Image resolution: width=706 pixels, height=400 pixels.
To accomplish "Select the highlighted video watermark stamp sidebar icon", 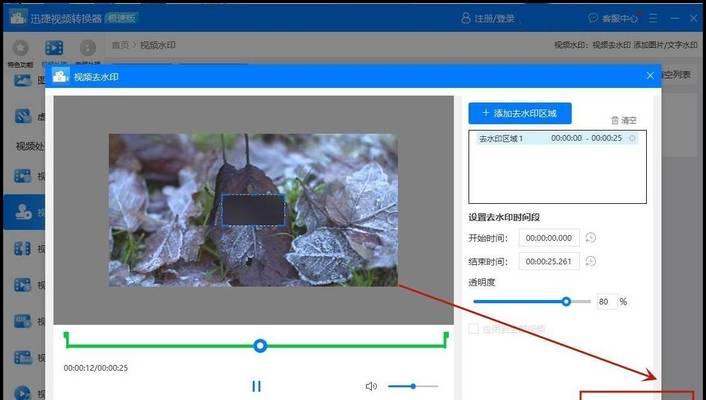I will tap(23, 211).
